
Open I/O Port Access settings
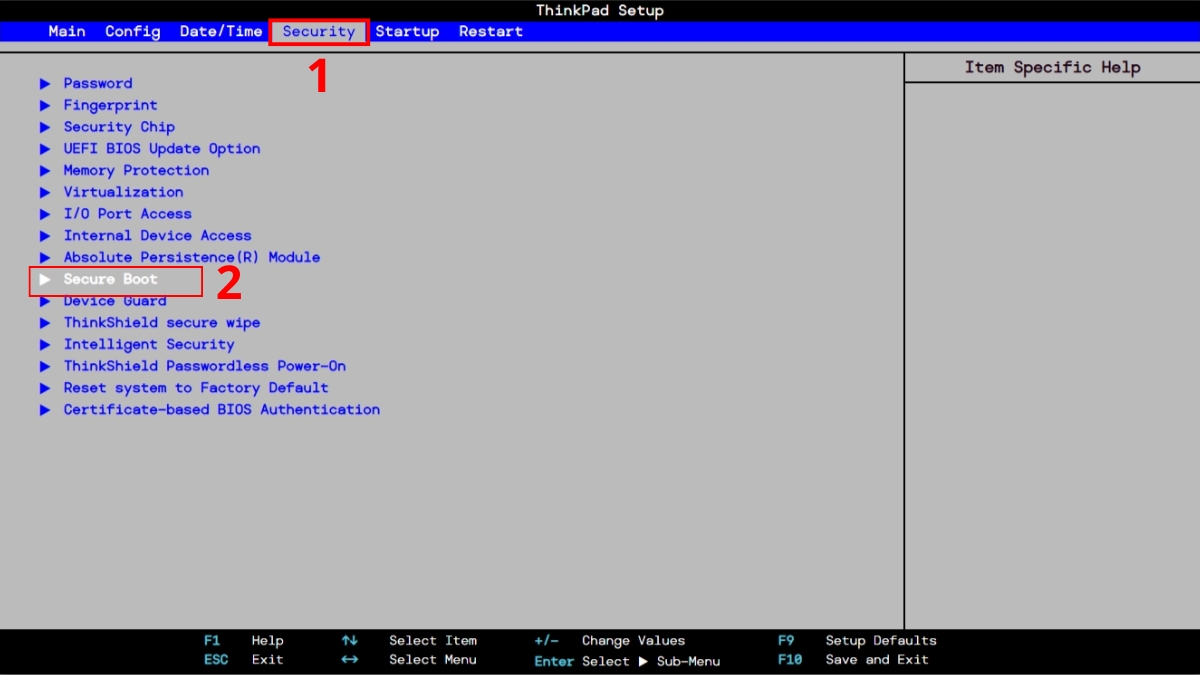point(127,214)
